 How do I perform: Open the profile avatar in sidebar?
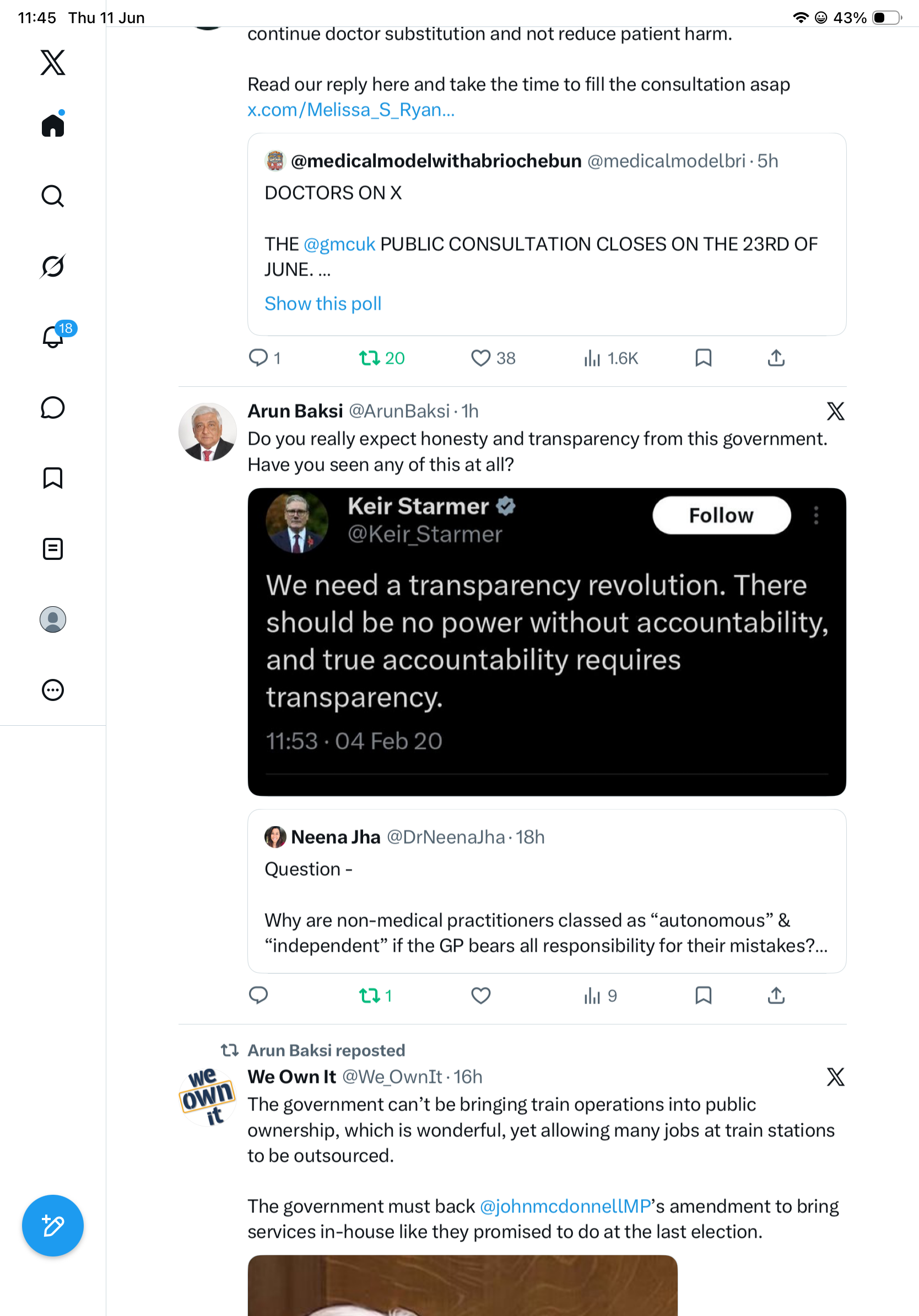coord(53,619)
